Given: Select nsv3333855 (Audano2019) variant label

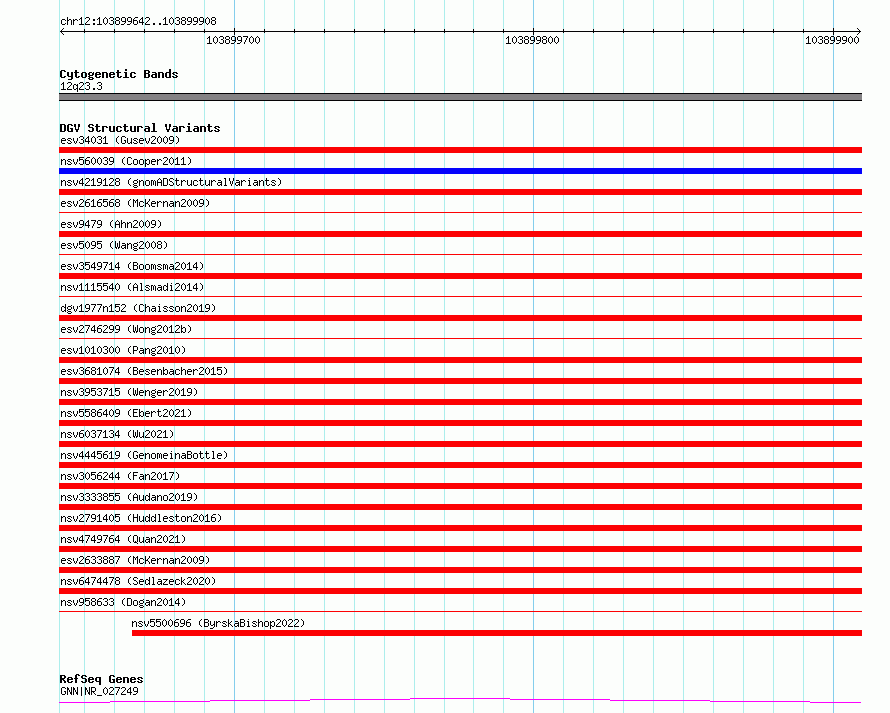Looking at the screenshot, I should click(129, 497).
